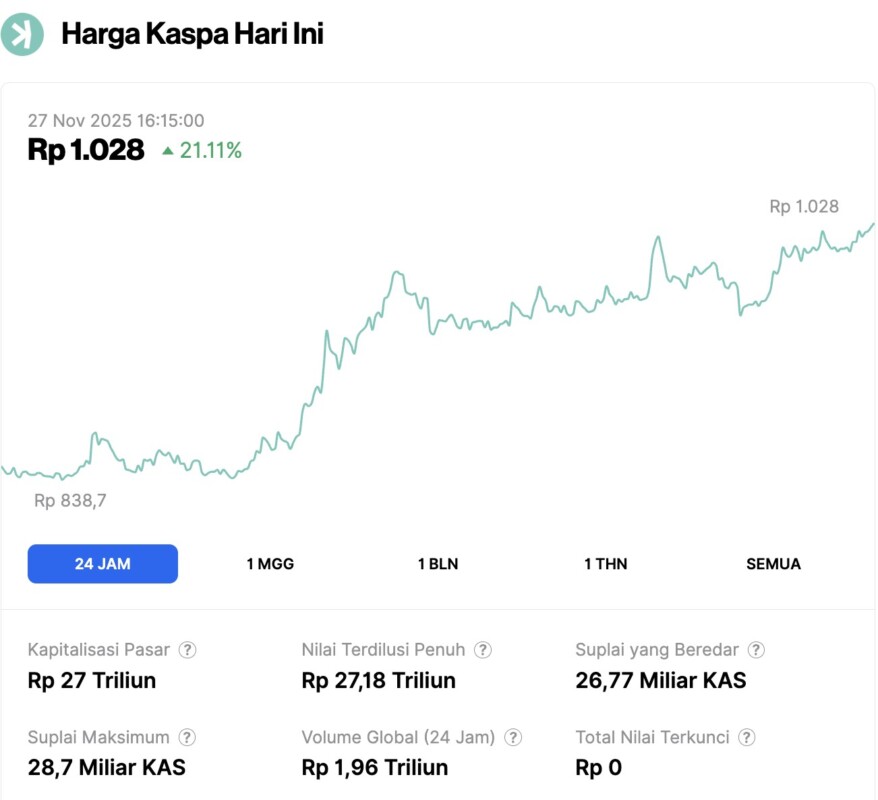Switch chart to 1 MGG range
The width and height of the screenshot is (878, 800).
coord(269,564)
